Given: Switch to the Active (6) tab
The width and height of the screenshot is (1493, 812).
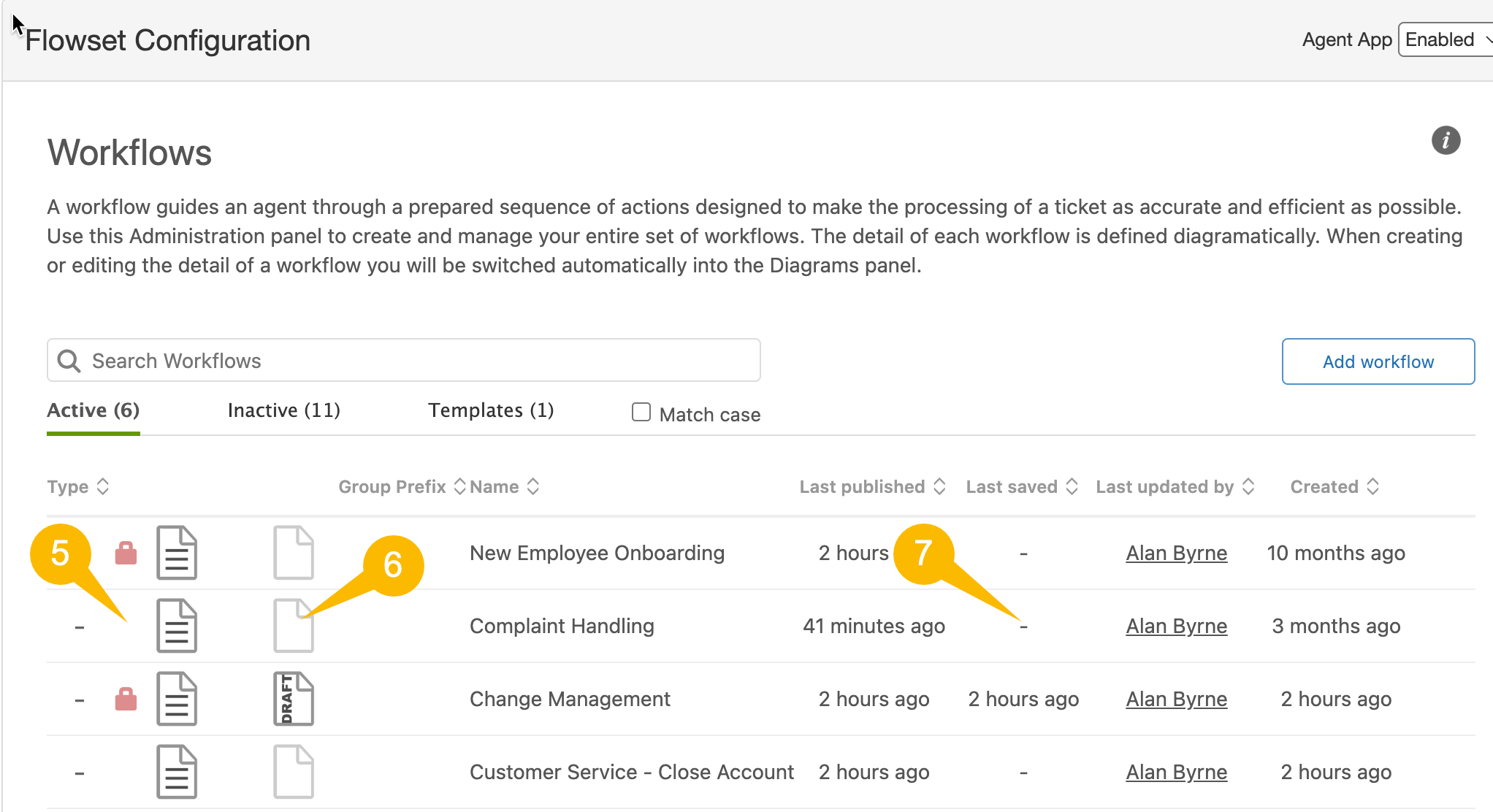Looking at the screenshot, I should [x=93, y=410].
